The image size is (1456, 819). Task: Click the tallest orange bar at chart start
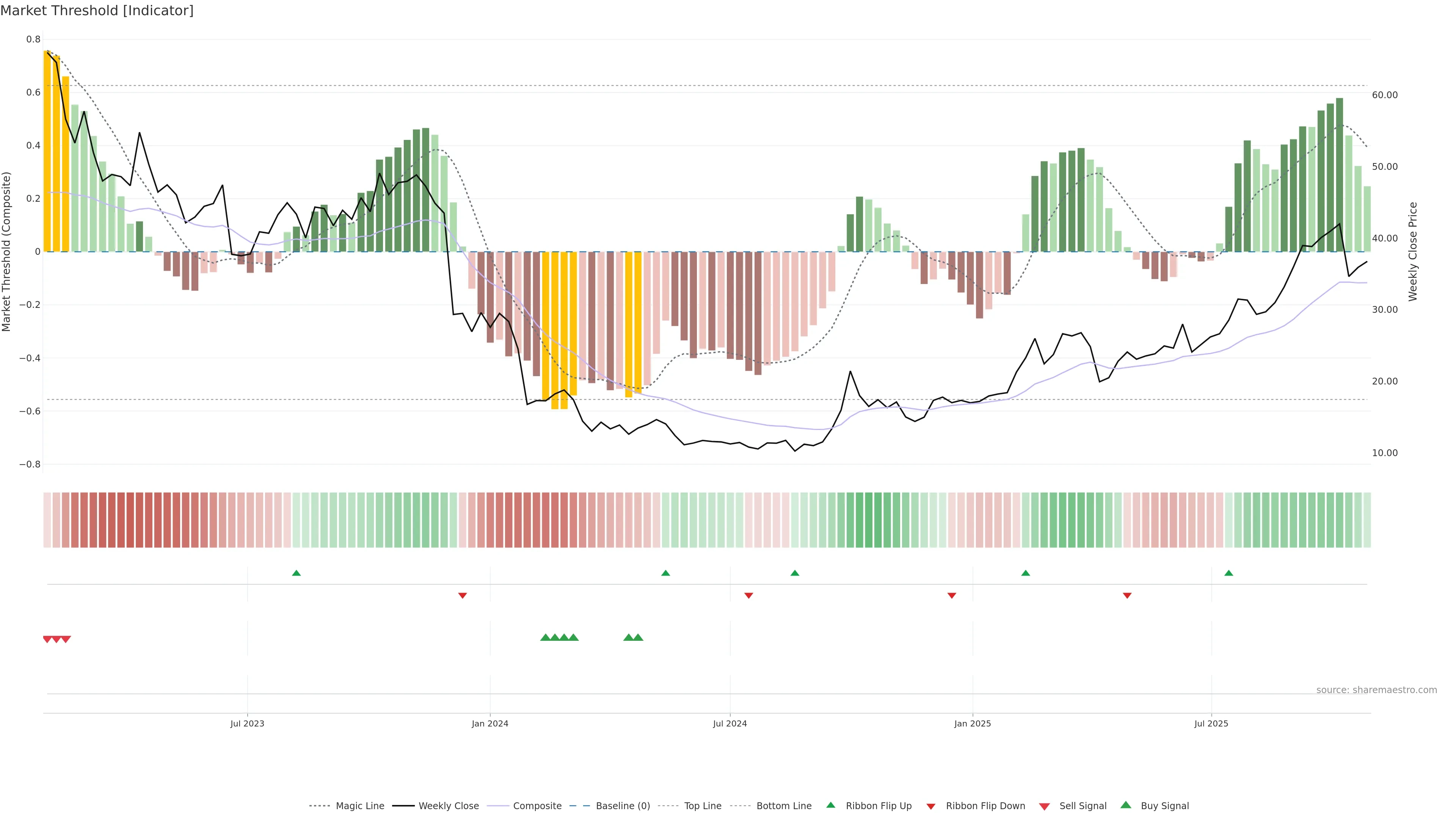pos(47,152)
